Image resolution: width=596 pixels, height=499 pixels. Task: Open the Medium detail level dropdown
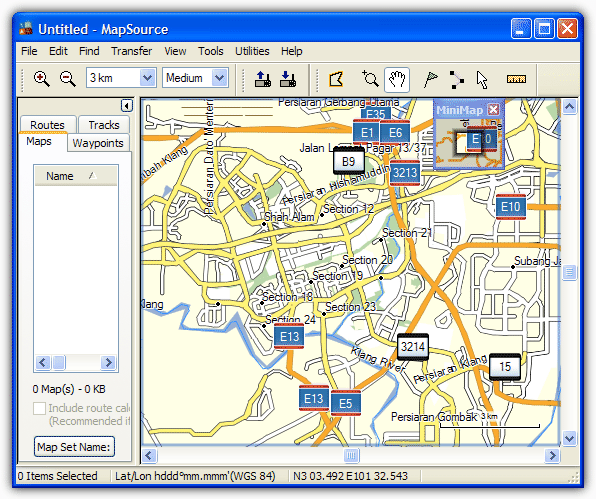220,78
